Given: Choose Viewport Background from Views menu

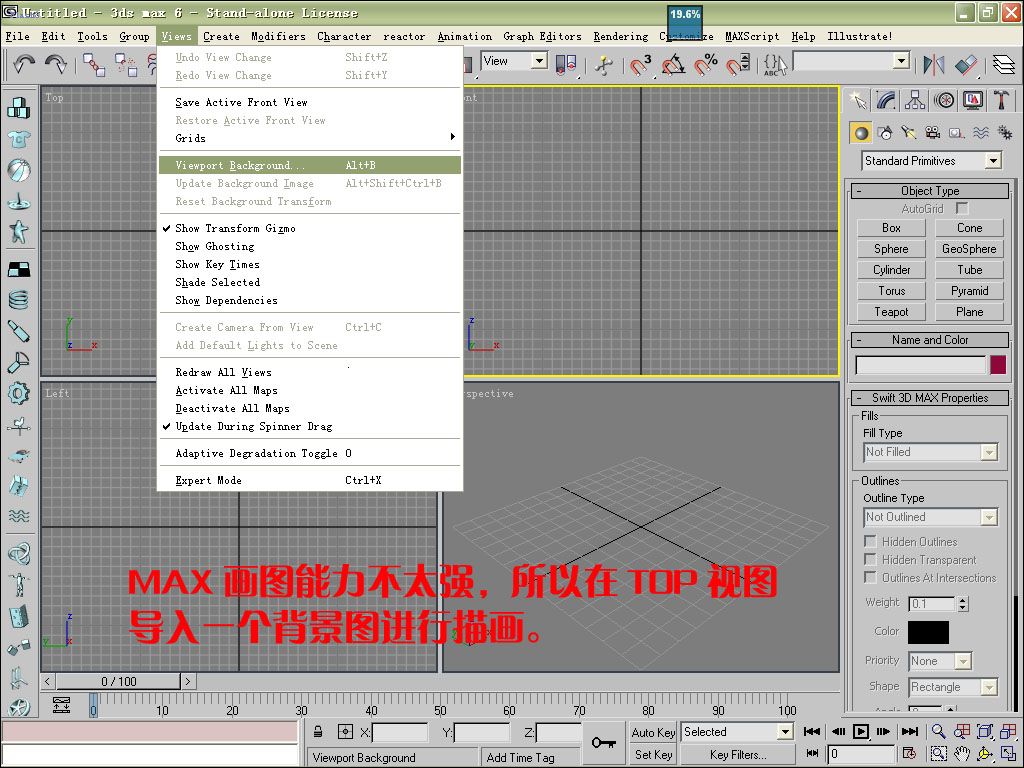Looking at the screenshot, I should click(x=240, y=165).
